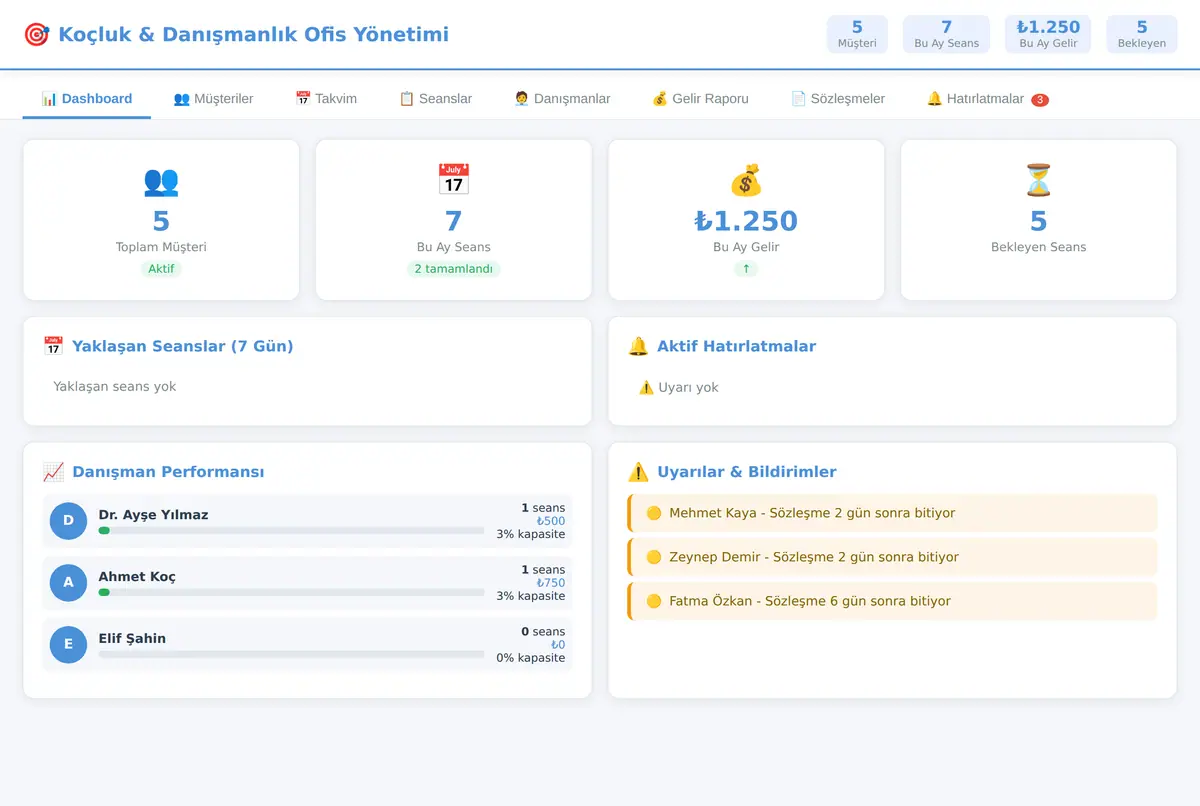Click the bell icon beside Aktif Hatırlatmalar heading
This screenshot has height=806, width=1200.
[638, 346]
